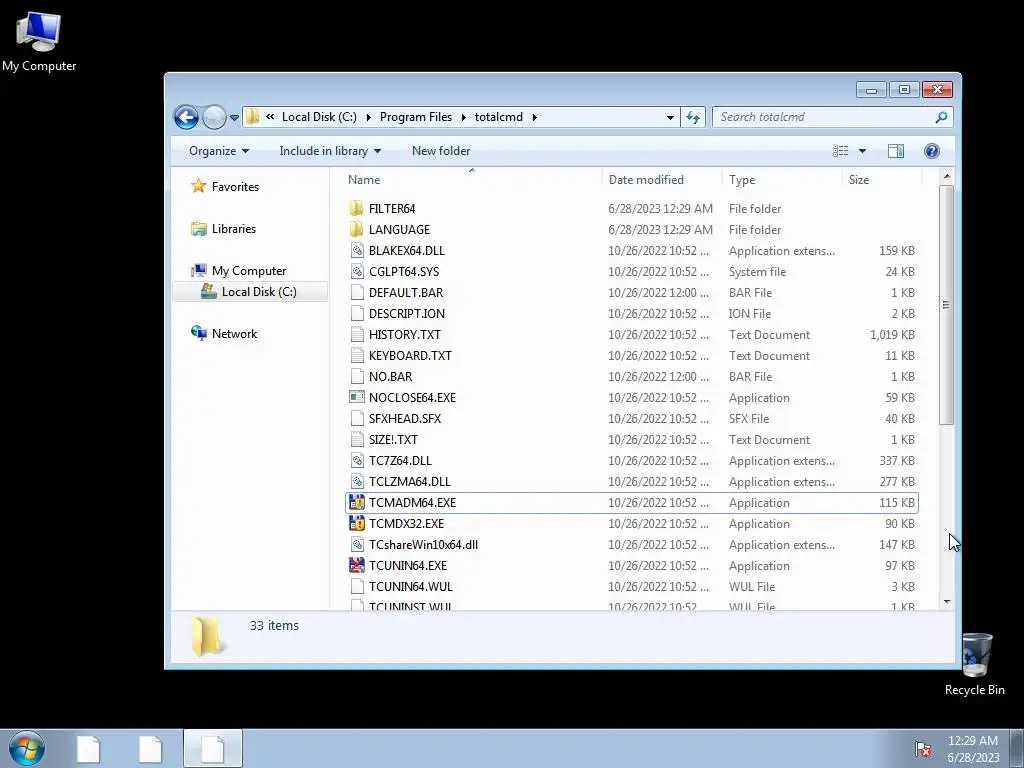Open the address bar history dropdown
This screenshot has height=768, width=1024.
(x=670, y=118)
